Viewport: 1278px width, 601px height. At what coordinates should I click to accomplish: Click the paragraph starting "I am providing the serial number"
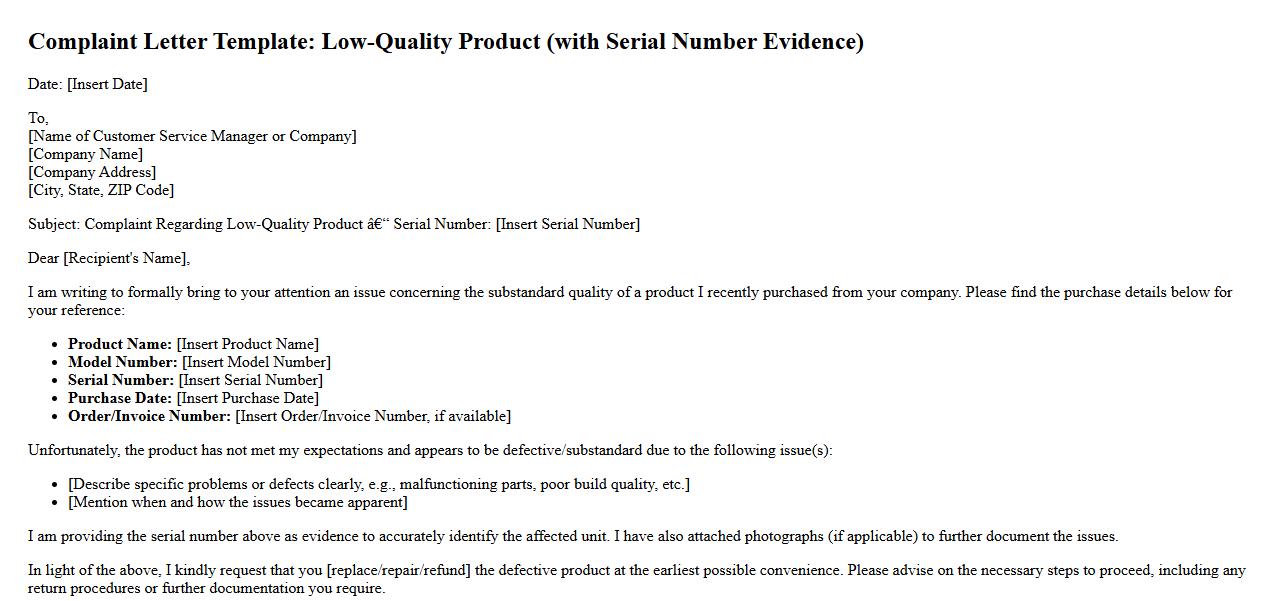pyautogui.click(x=572, y=536)
